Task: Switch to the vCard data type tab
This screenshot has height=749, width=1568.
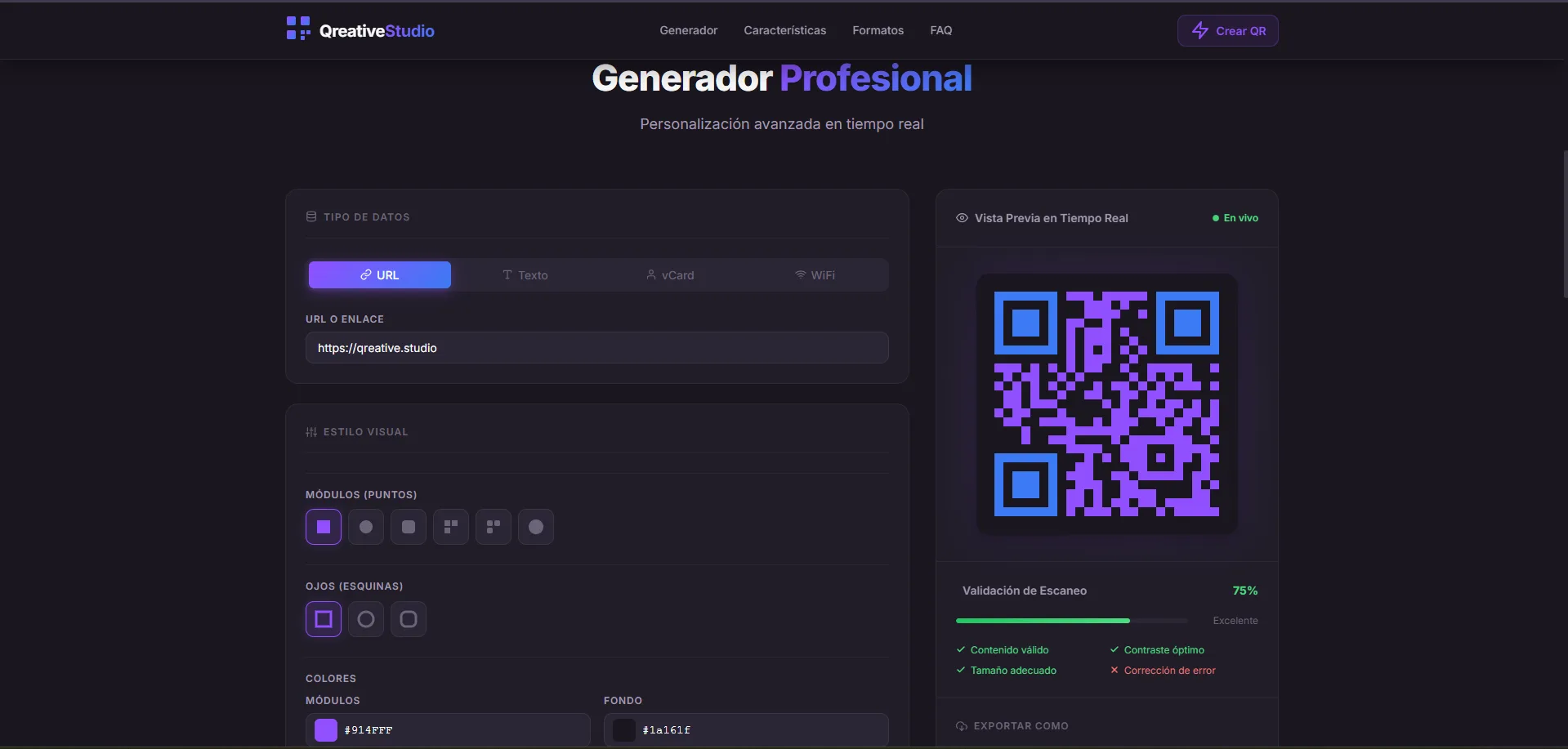Action: point(670,275)
